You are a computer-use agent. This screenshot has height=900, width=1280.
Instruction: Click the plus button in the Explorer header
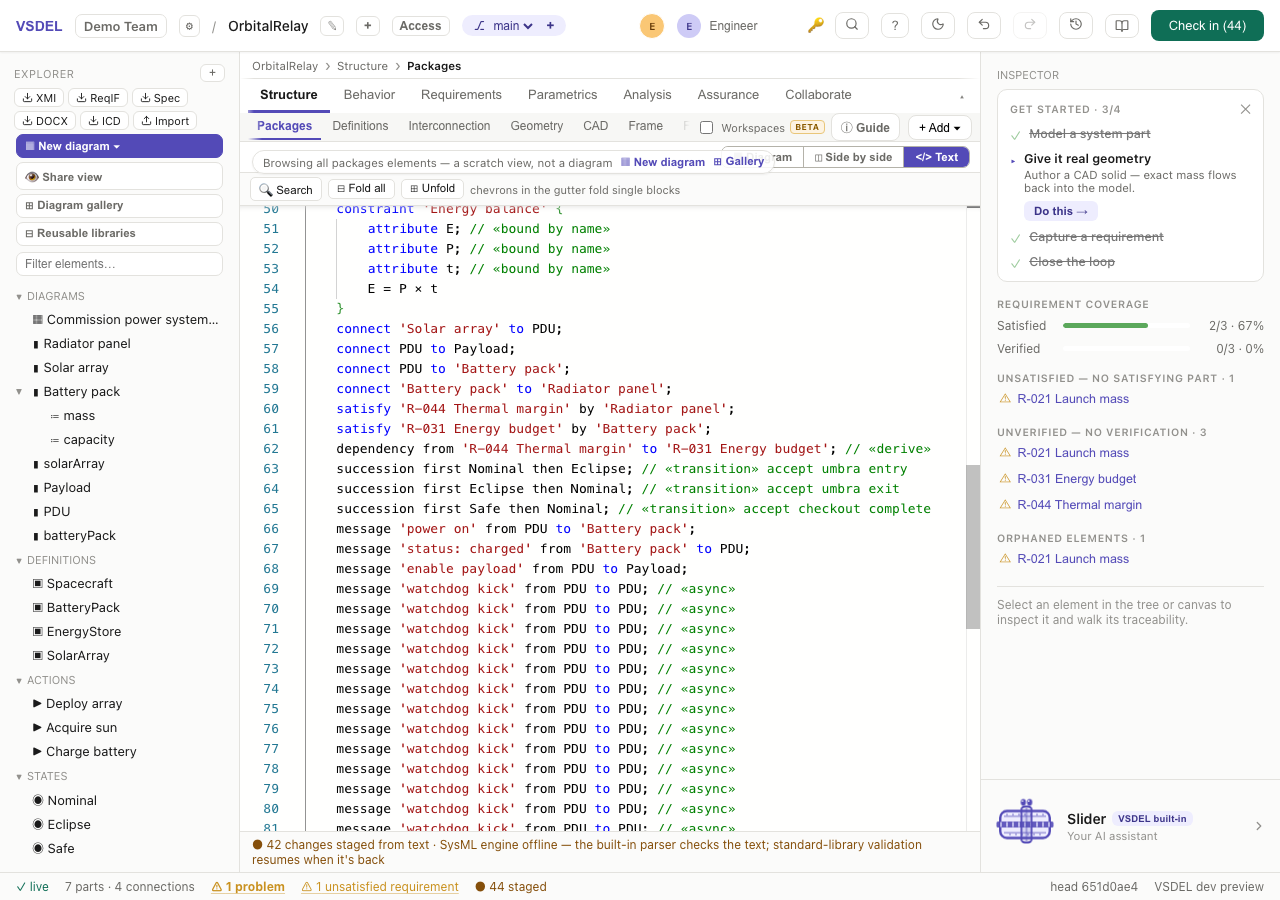[x=212, y=73]
